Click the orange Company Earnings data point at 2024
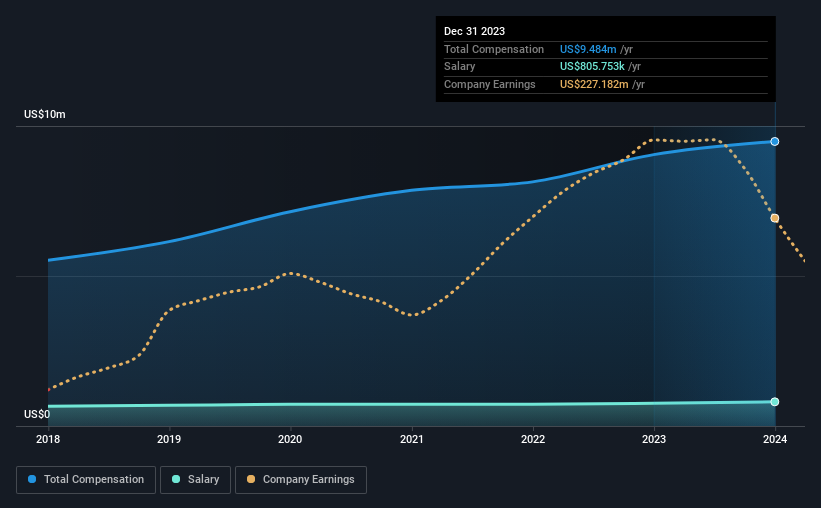 pyautogui.click(x=774, y=218)
